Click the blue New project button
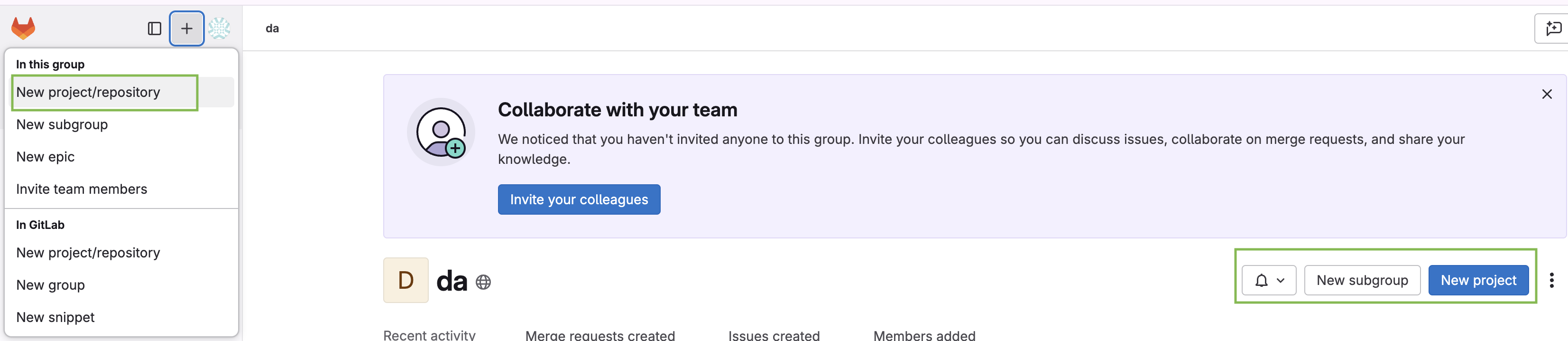This screenshot has height=341, width=1568. [x=1478, y=281]
